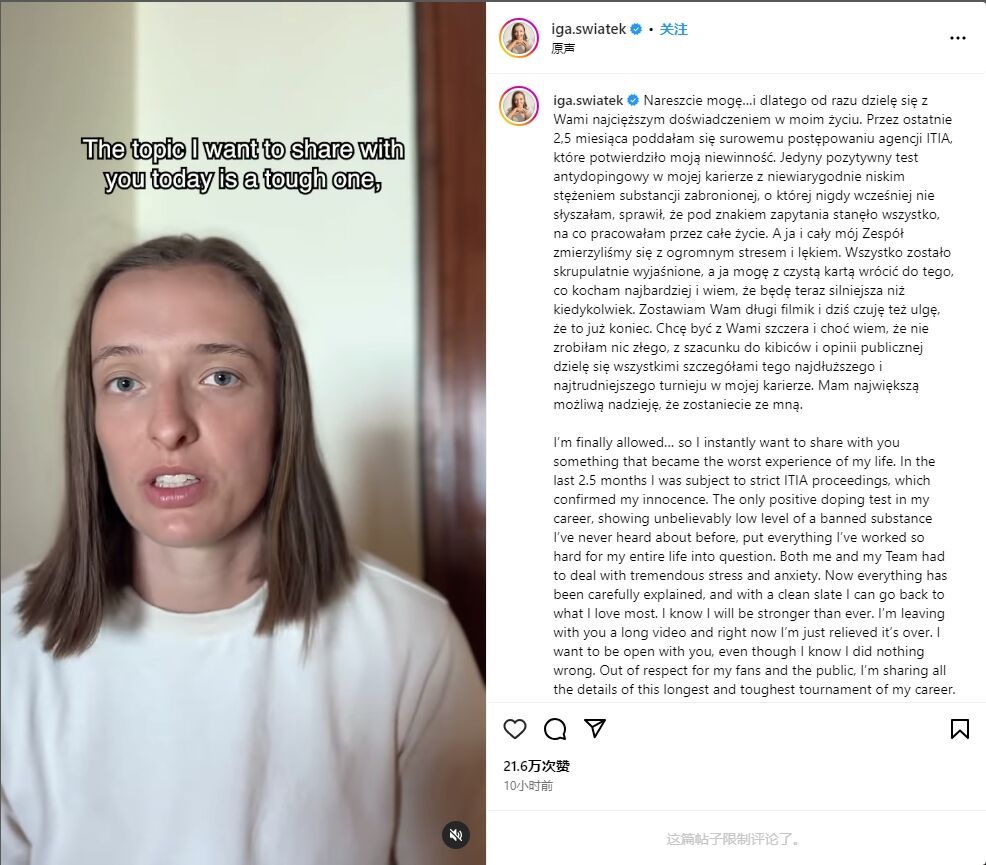Click the English caption paragraph text
The height and width of the screenshot is (865, 986).
pos(754,566)
